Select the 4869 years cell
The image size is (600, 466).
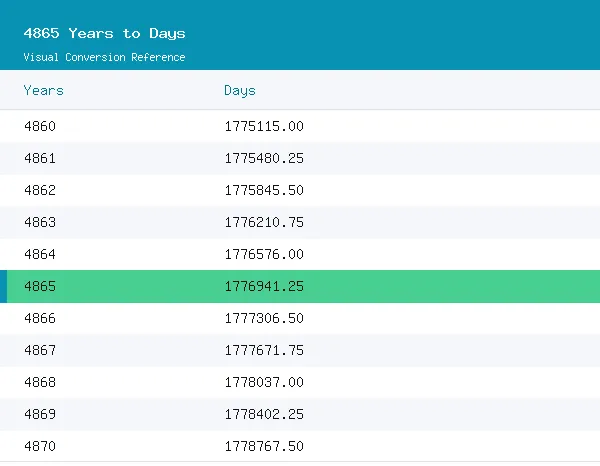pos(40,414)
